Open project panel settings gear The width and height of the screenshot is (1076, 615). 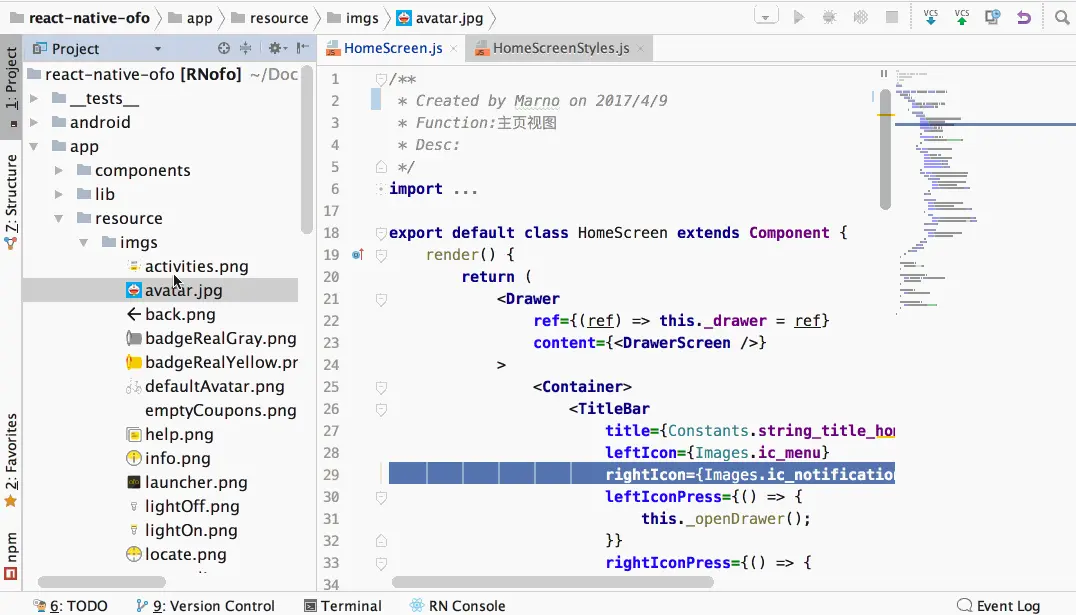276,48
